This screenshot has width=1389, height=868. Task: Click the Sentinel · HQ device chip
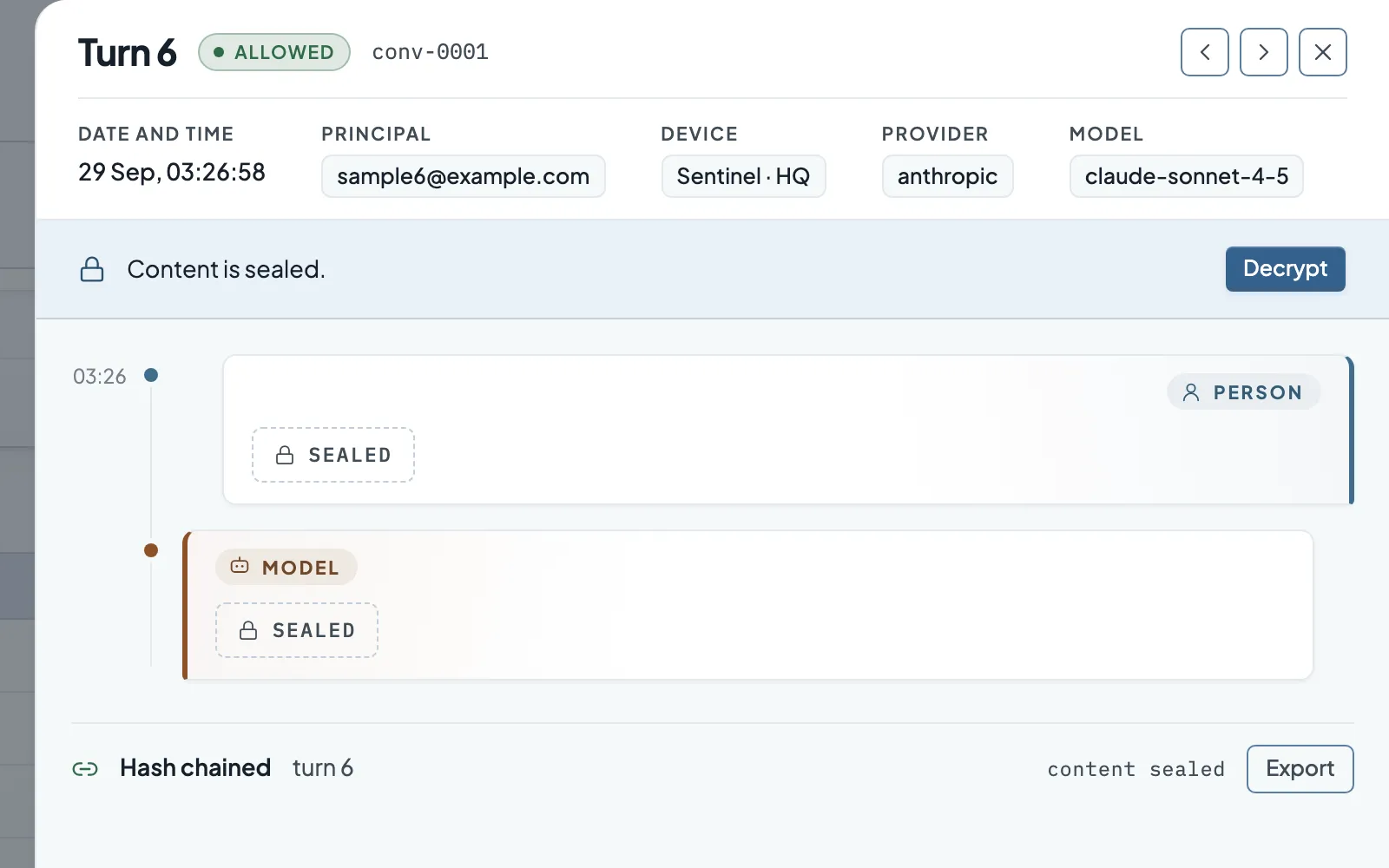(x=743, y=176)
